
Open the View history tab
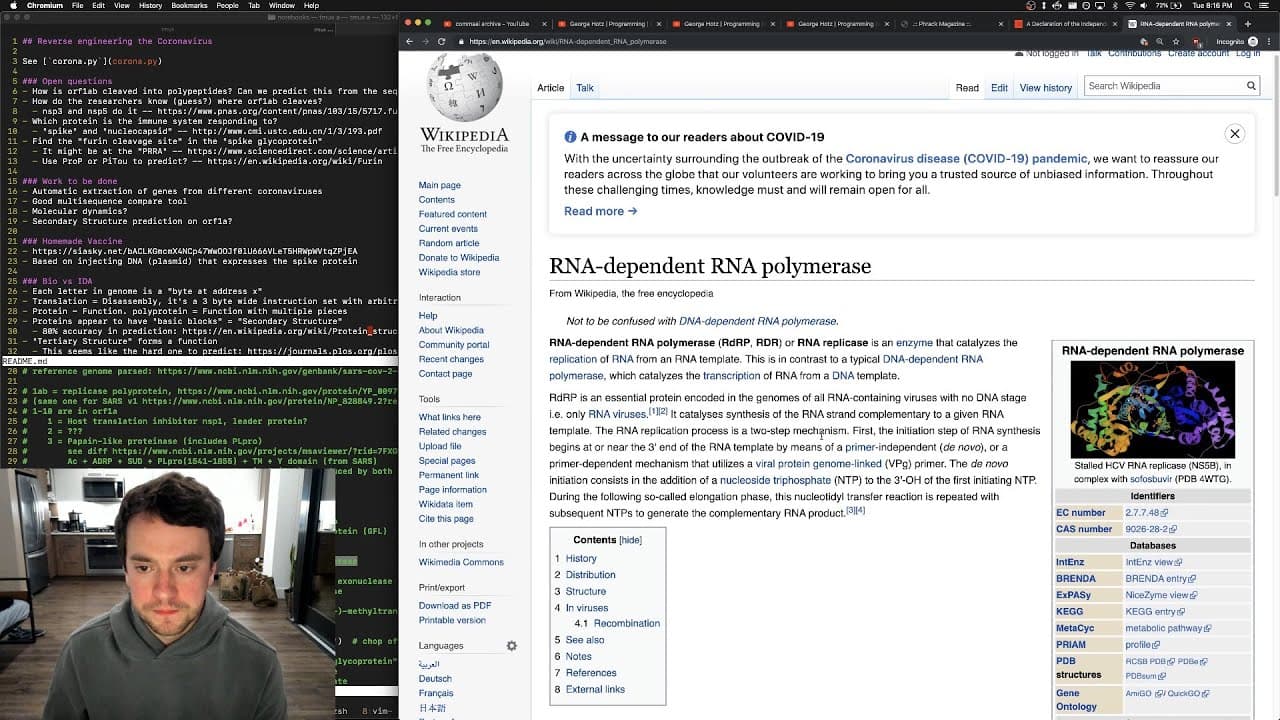[1045, 88]
